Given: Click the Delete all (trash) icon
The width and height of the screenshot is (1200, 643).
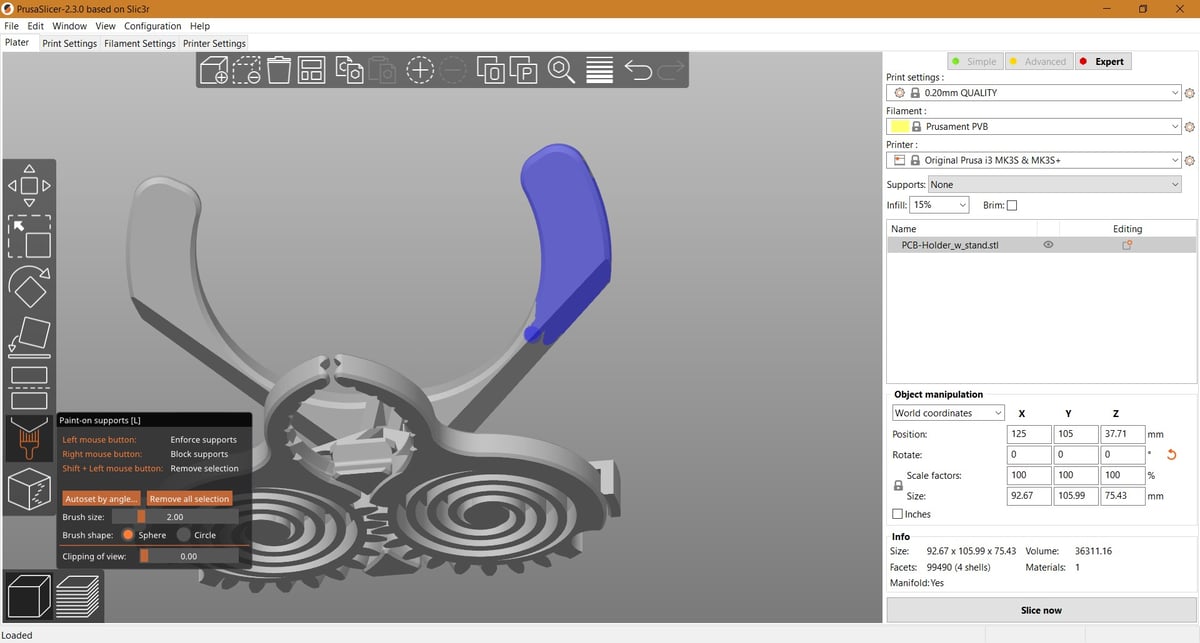Looking at the screenshot, I should [x=279, y=70].
